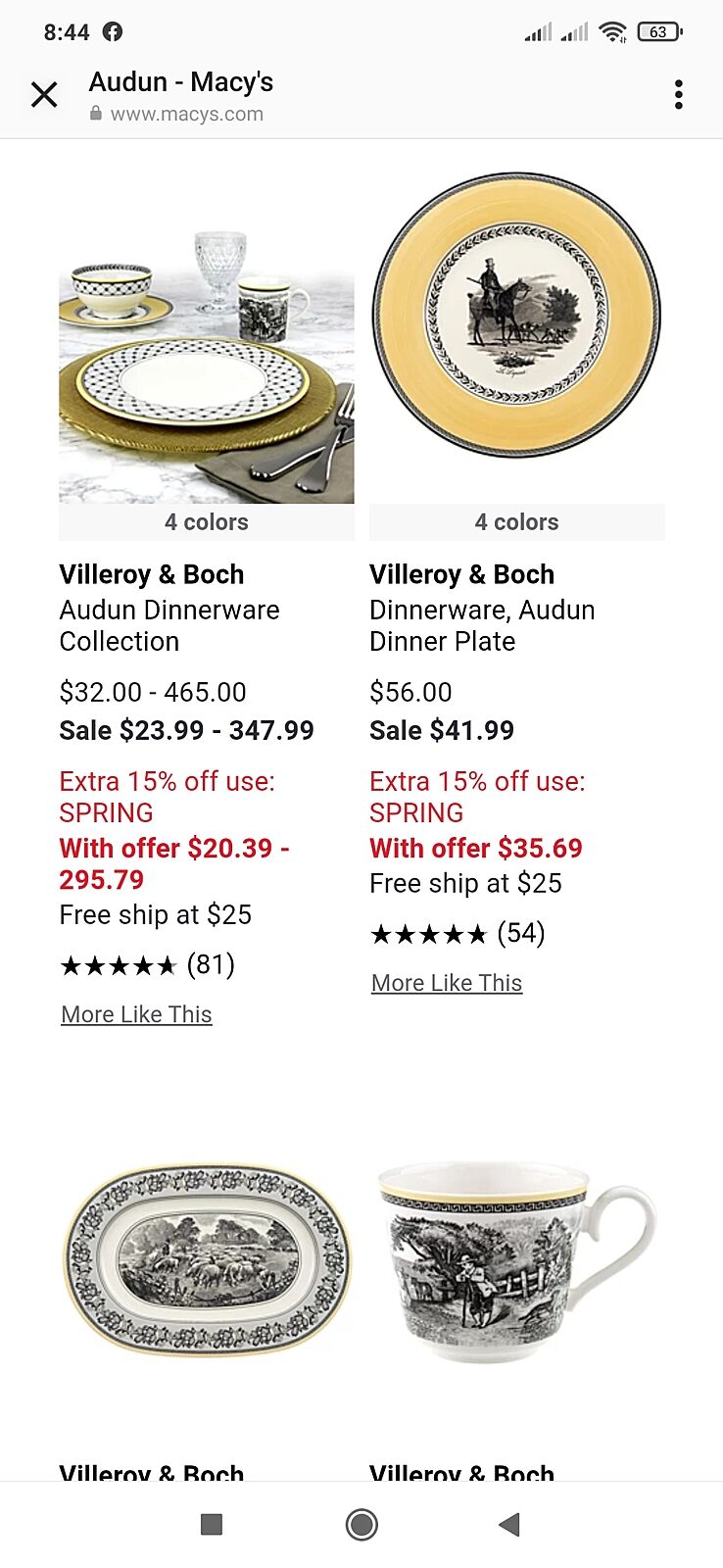This screenshot has height=1568, width=723.
Task: Tap the recent apps square button
Action: coord(212,1524)
